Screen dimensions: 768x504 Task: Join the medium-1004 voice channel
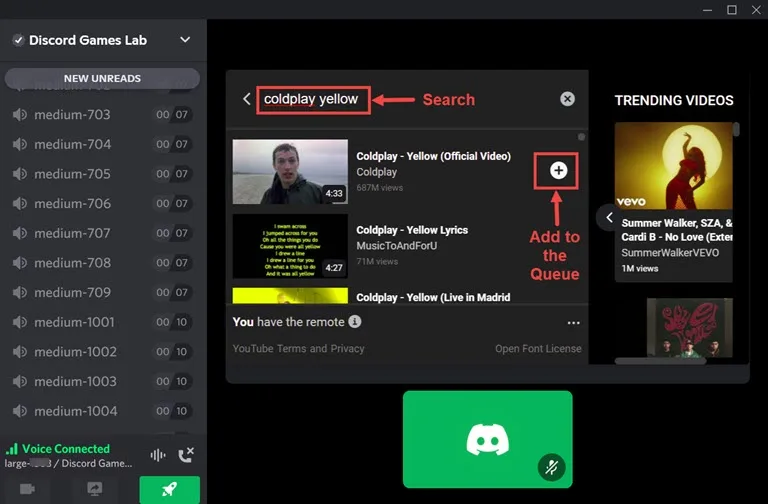(x=102, y=411)
